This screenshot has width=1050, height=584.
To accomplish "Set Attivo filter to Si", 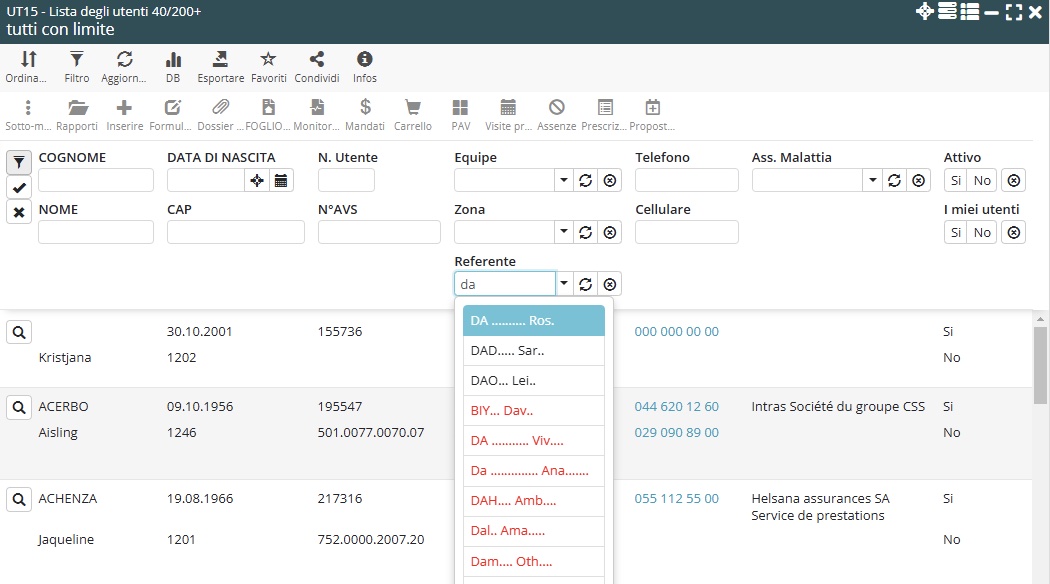I will click(x=955, y=180).
